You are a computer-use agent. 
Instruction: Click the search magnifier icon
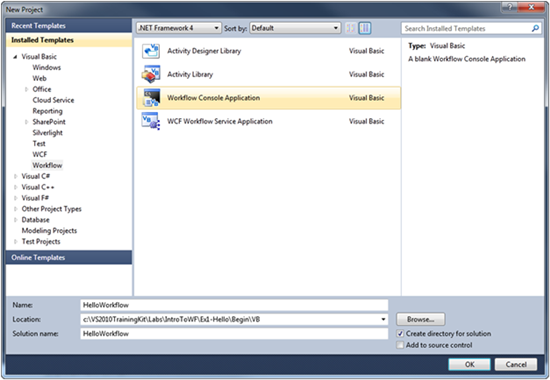coord(535,28)
